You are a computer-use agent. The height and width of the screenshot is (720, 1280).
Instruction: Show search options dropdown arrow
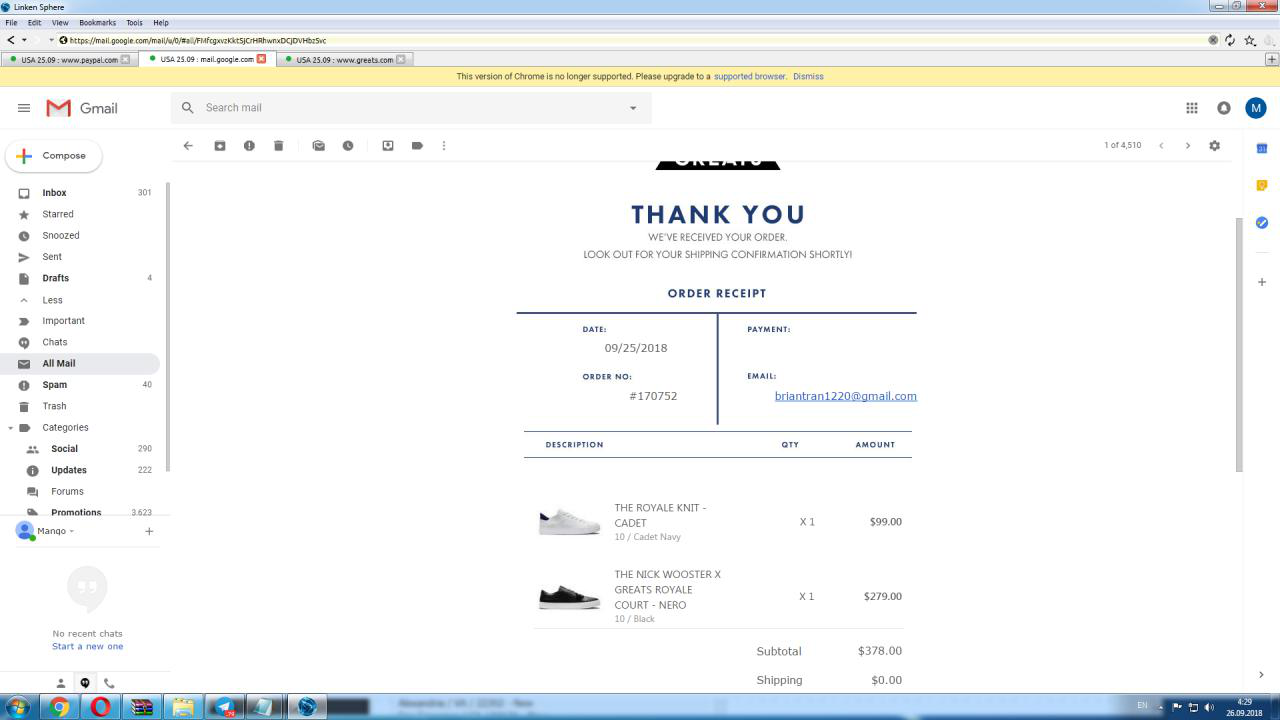point(633,108)
